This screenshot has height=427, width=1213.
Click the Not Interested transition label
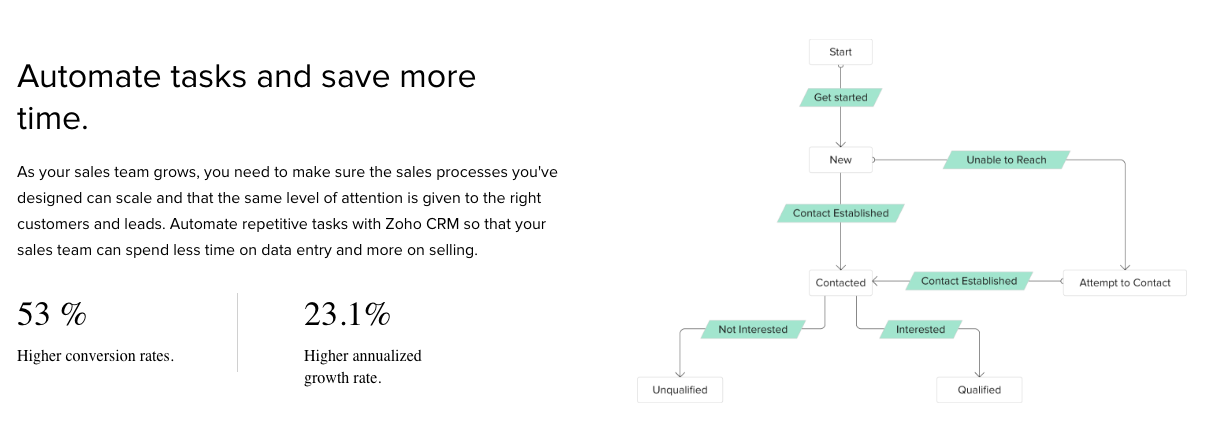coord(753,330)
